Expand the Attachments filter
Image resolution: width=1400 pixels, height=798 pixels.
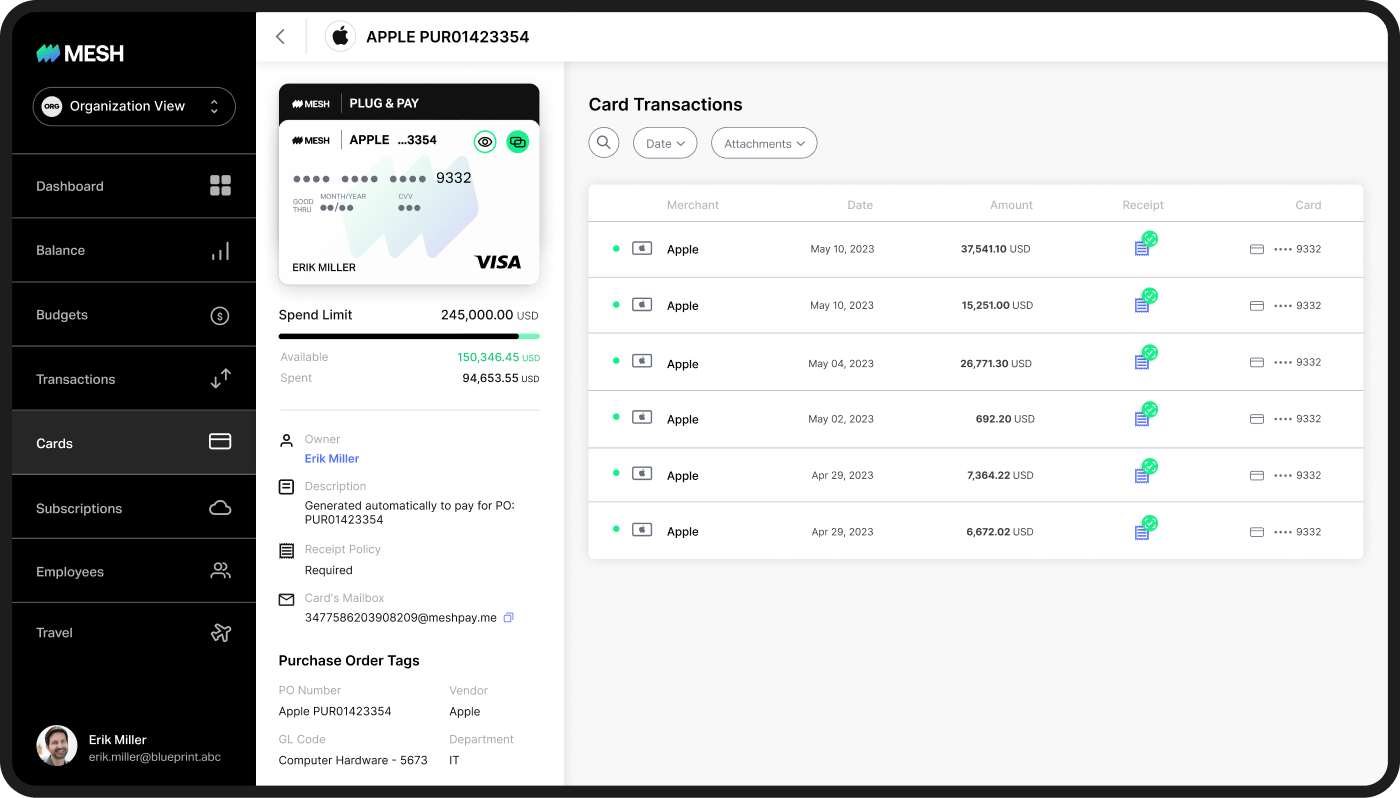763,142
